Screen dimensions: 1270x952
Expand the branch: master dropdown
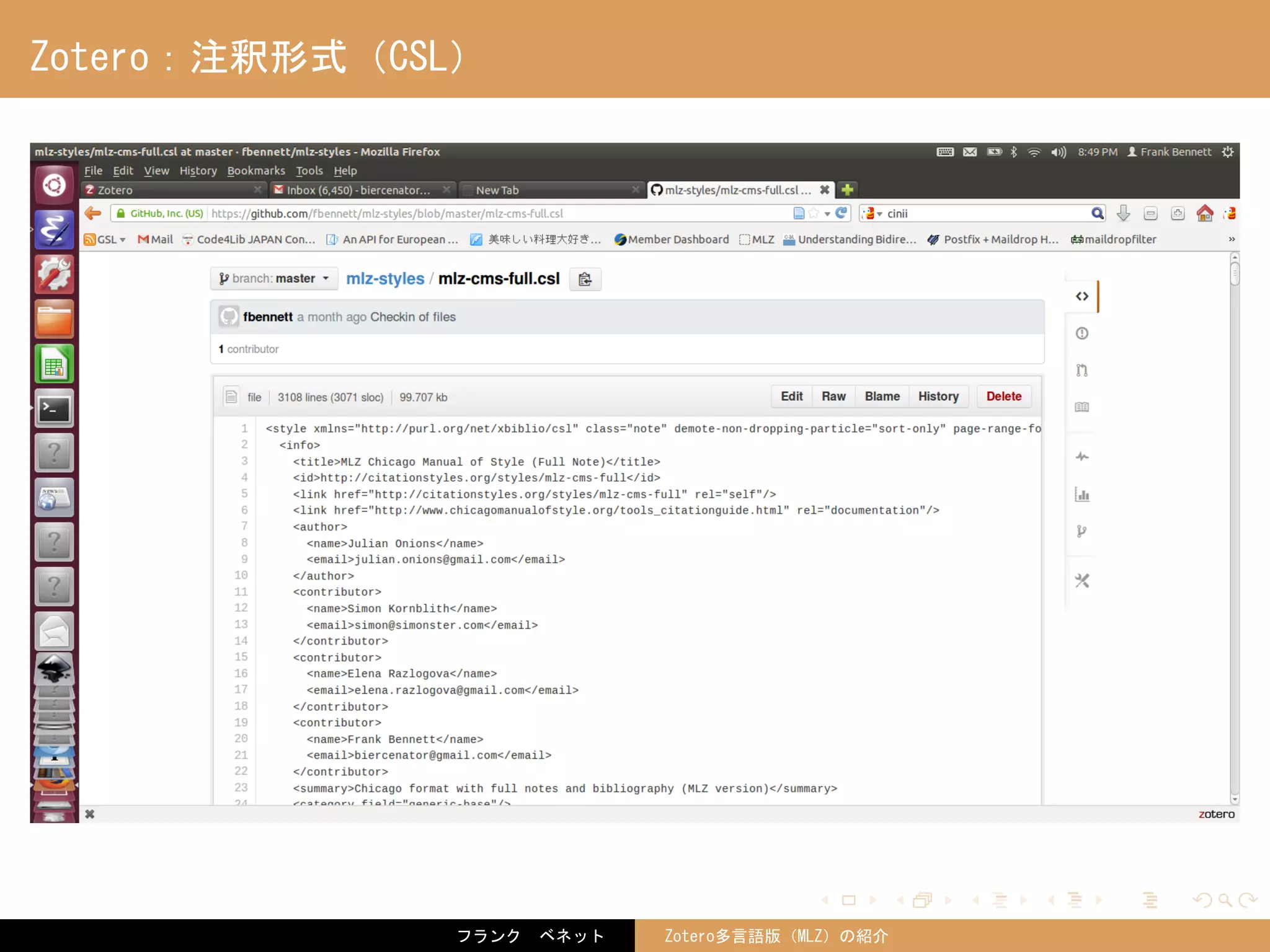click(273, 279)
